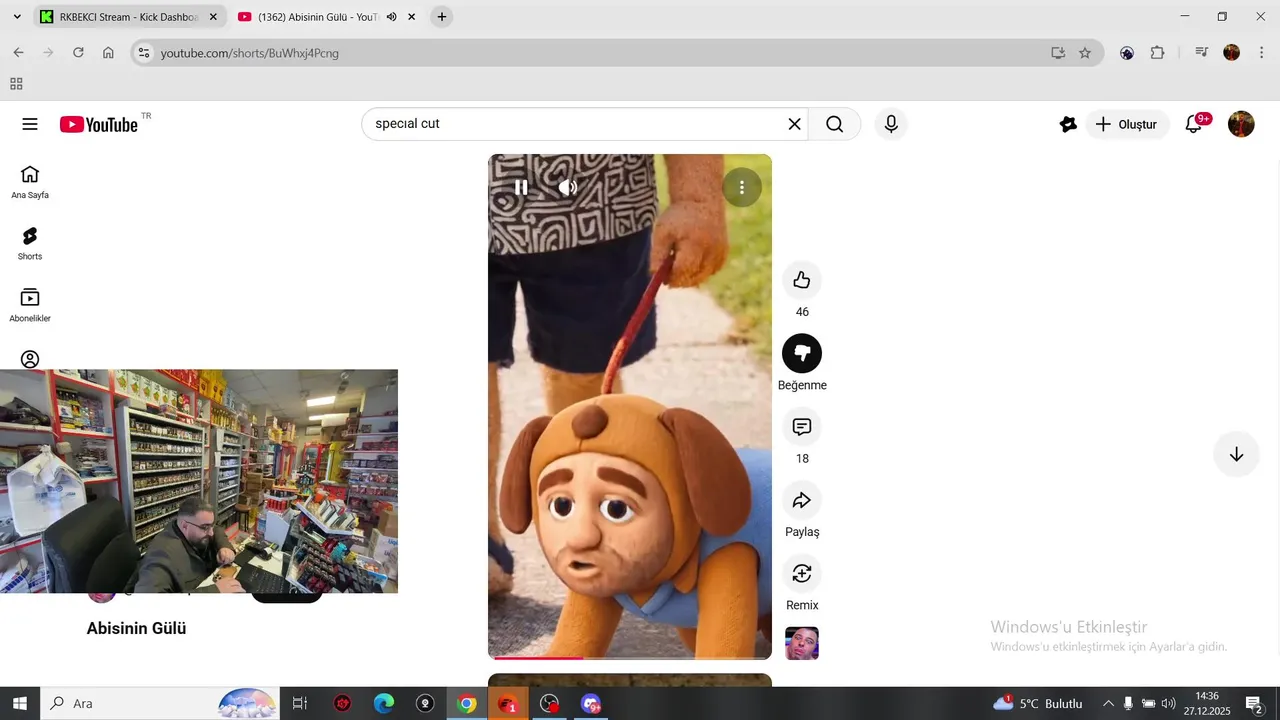Open YouTube notifications bell
This screenshot has height=720, width=1280.
tap(1194, 124)
